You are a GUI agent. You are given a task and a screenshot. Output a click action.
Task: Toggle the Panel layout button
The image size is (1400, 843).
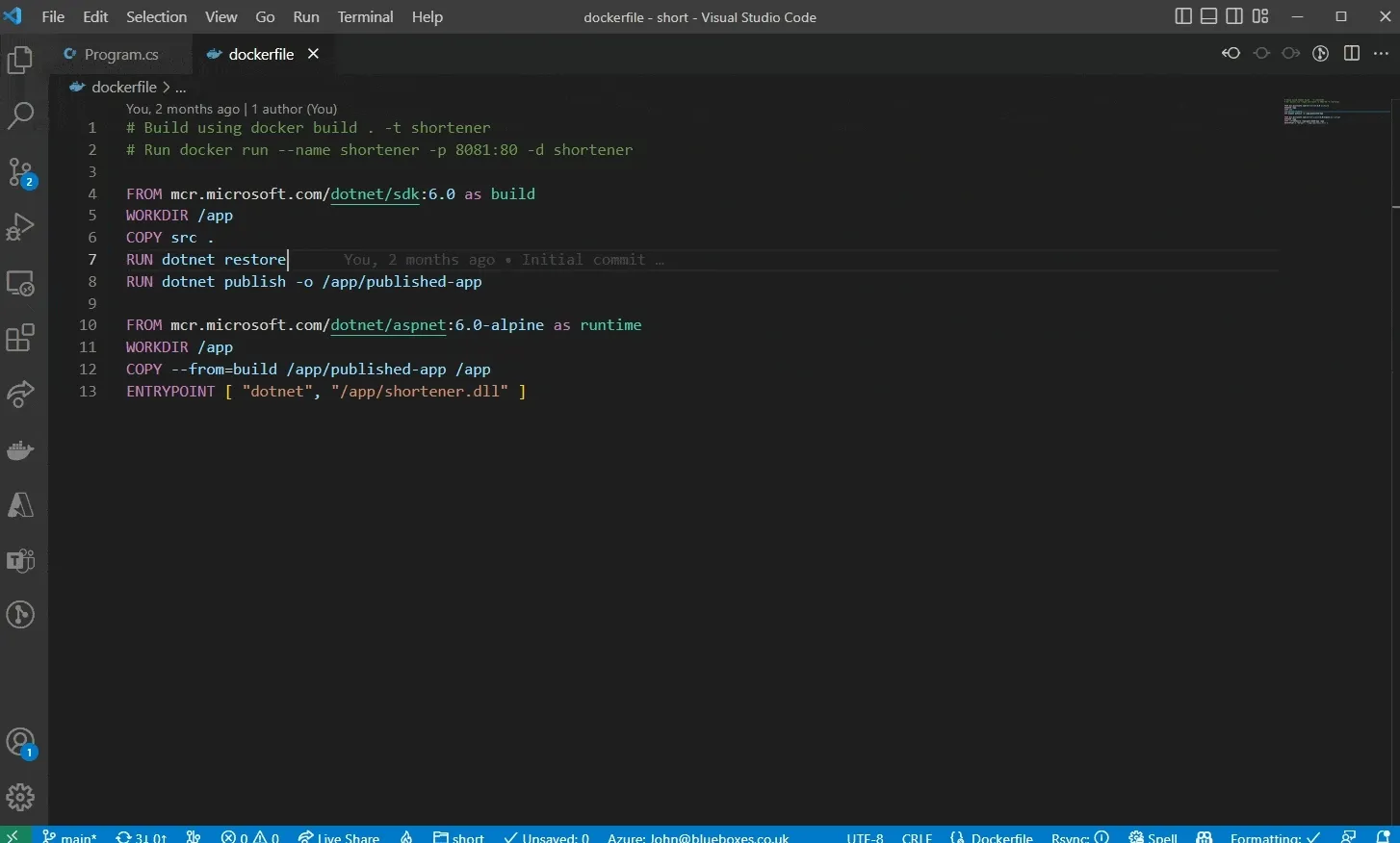1208,16
